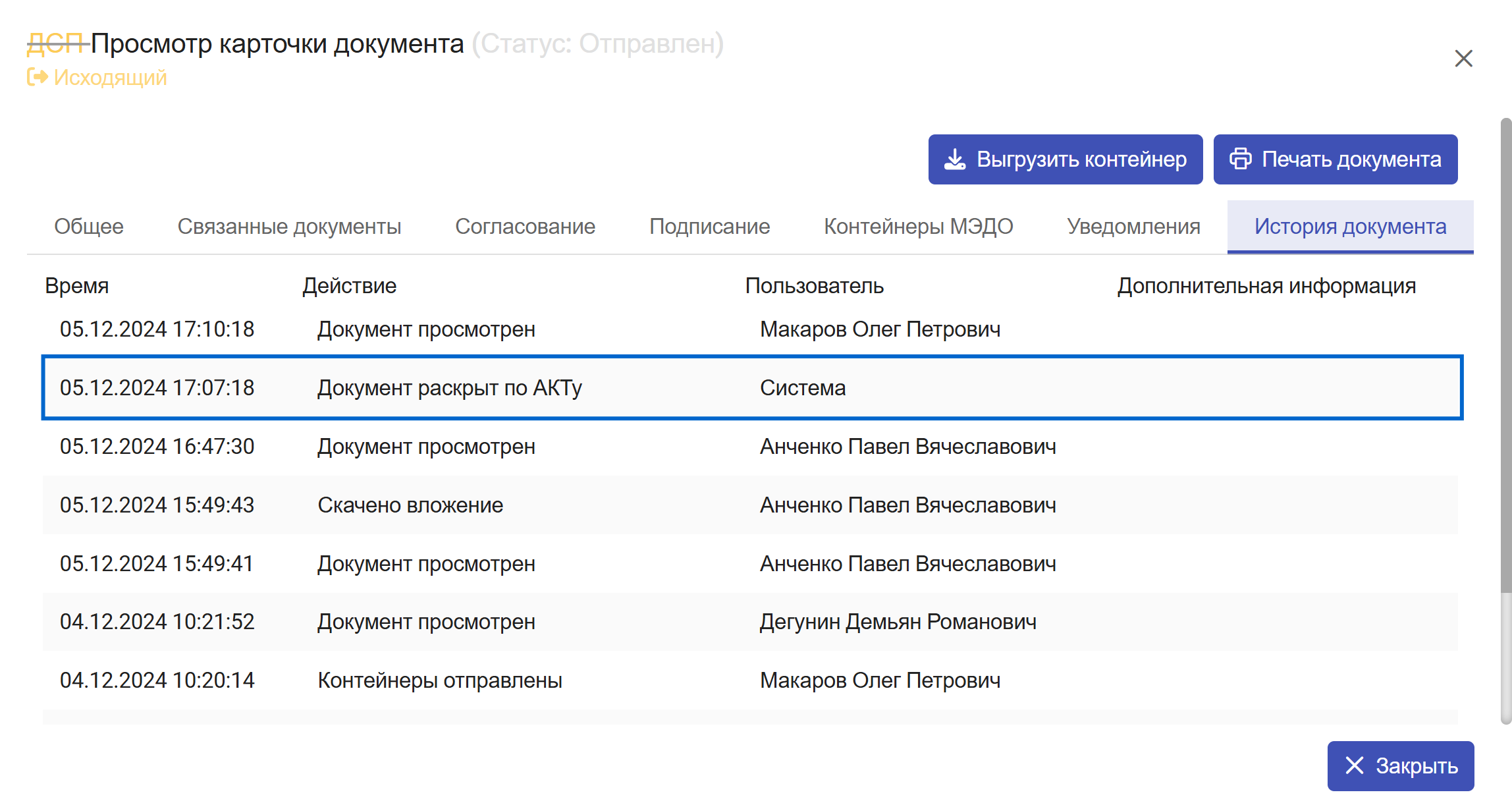
Task: Click the Действие column header
Action: coord(350,286)
